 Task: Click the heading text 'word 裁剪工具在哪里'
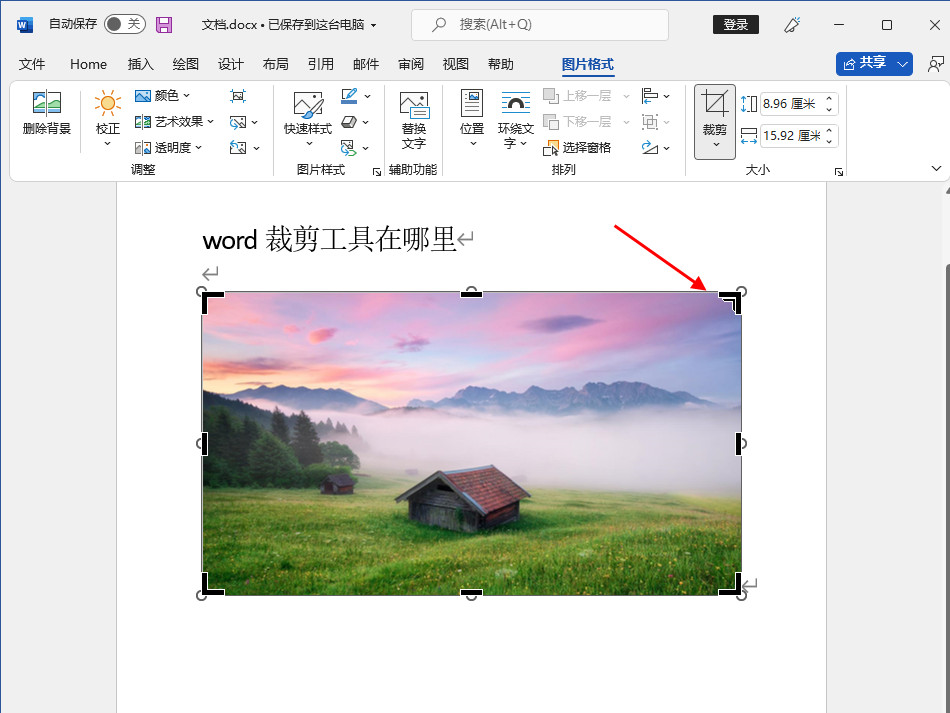tap(329, 239)
